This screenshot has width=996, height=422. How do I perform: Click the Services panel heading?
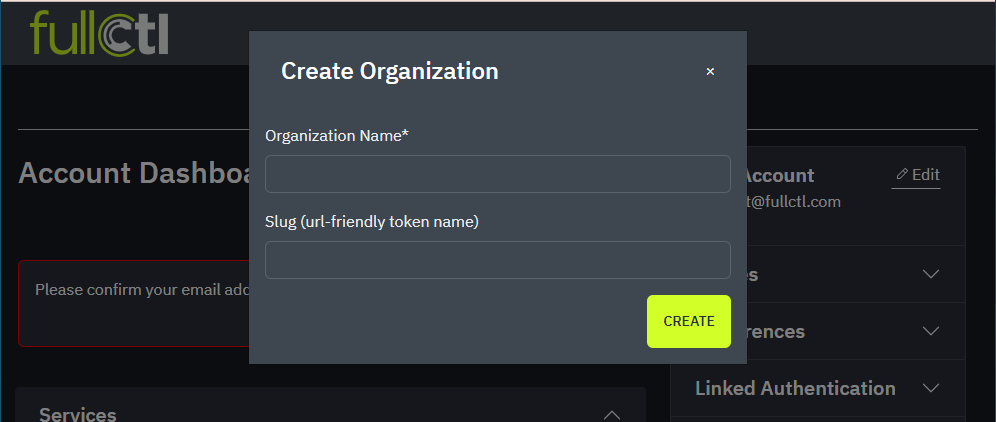(78, 414)
